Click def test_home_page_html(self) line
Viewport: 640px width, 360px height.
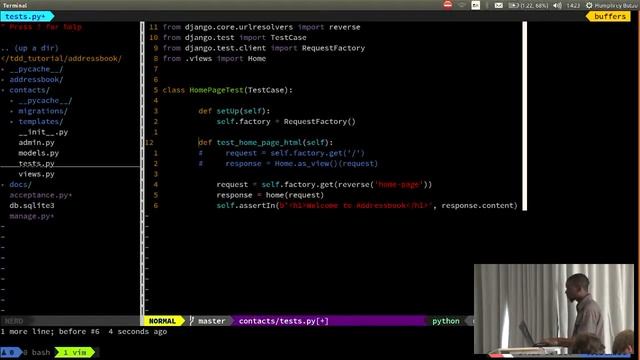click(266, 142)
